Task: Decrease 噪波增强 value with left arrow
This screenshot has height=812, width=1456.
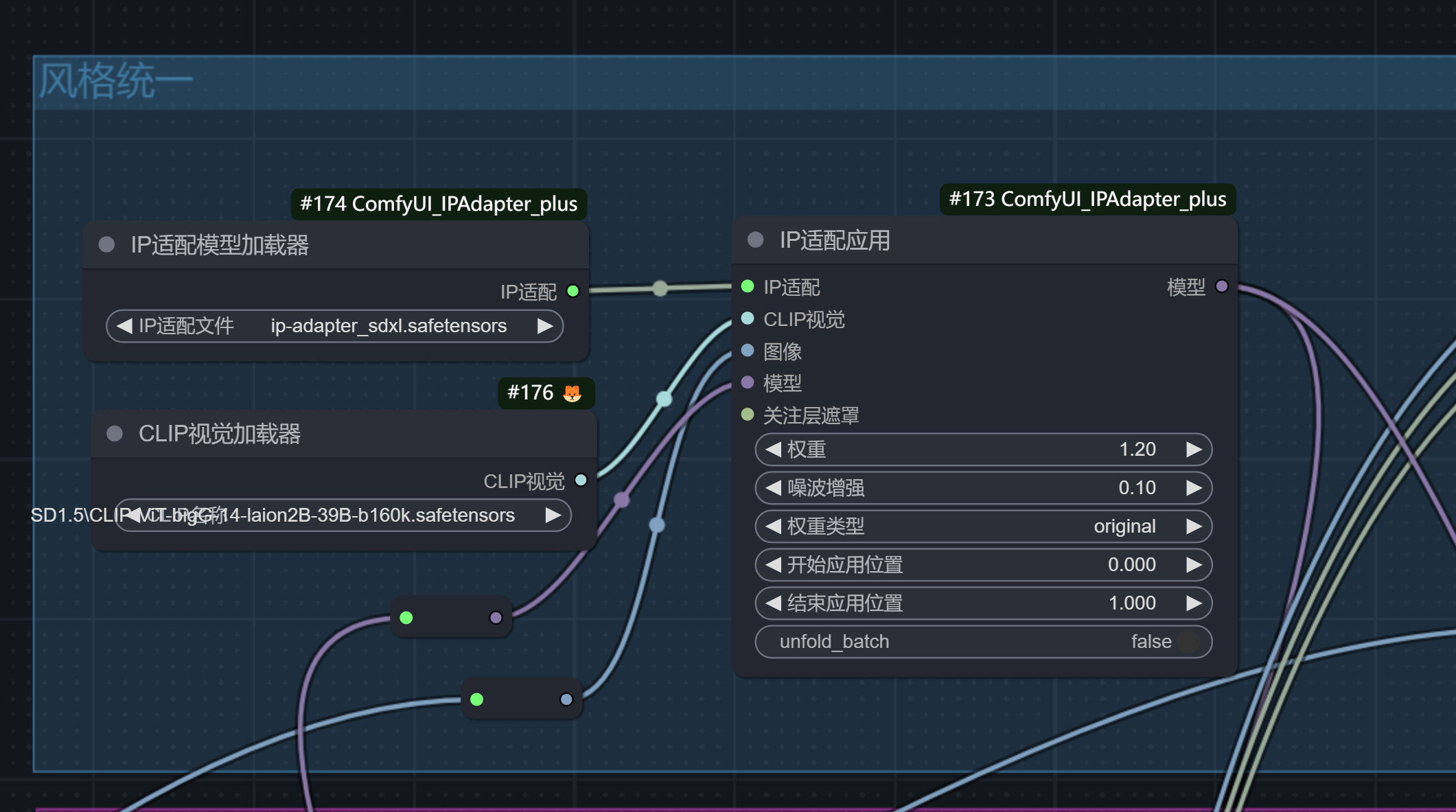Action: 774,487
